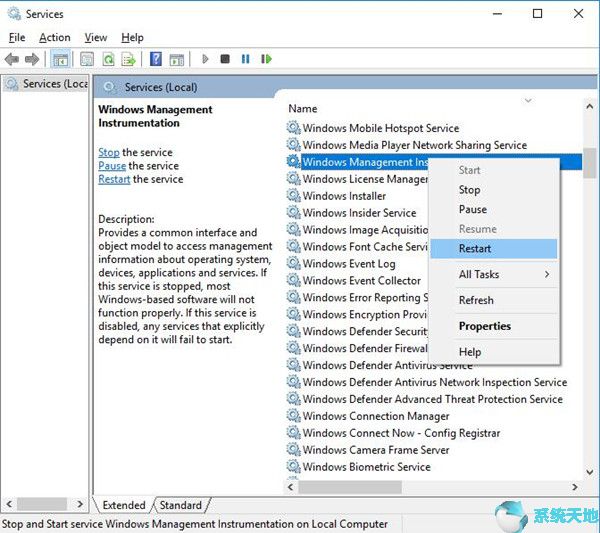Click the Refresh toolbar icon
This screenshot has height=533, width=600.
point(109,59)
